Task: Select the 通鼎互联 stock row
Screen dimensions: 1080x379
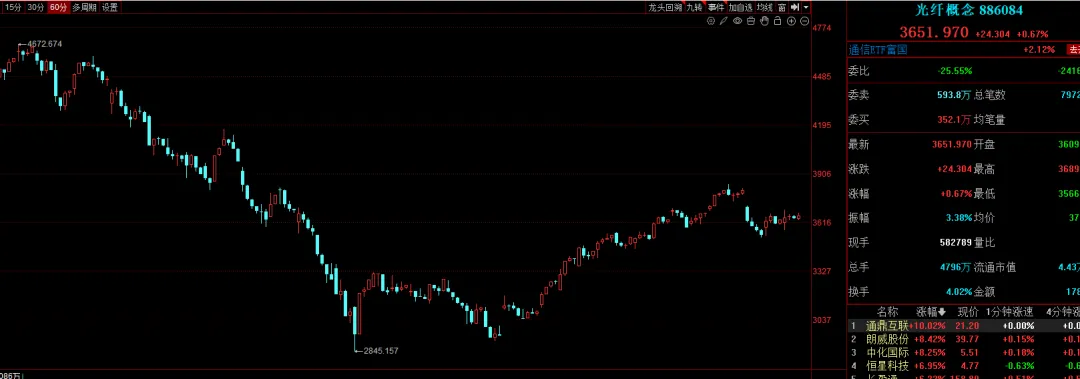Action: coord(964,326)
